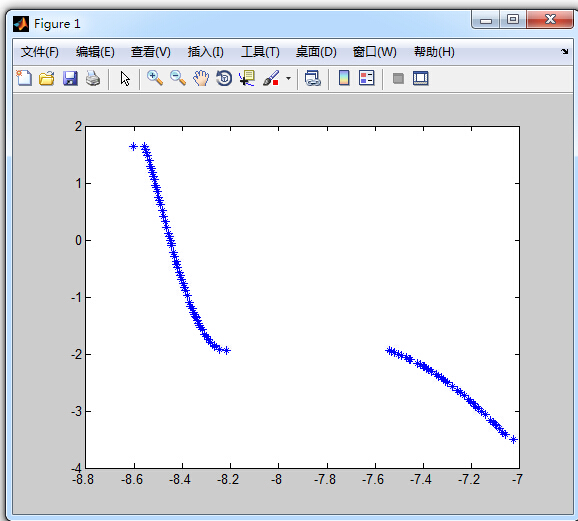The width and height of the screenshot is (578, 521).
Task: Click the Link Plot icon
Action: tap(313, 78)
